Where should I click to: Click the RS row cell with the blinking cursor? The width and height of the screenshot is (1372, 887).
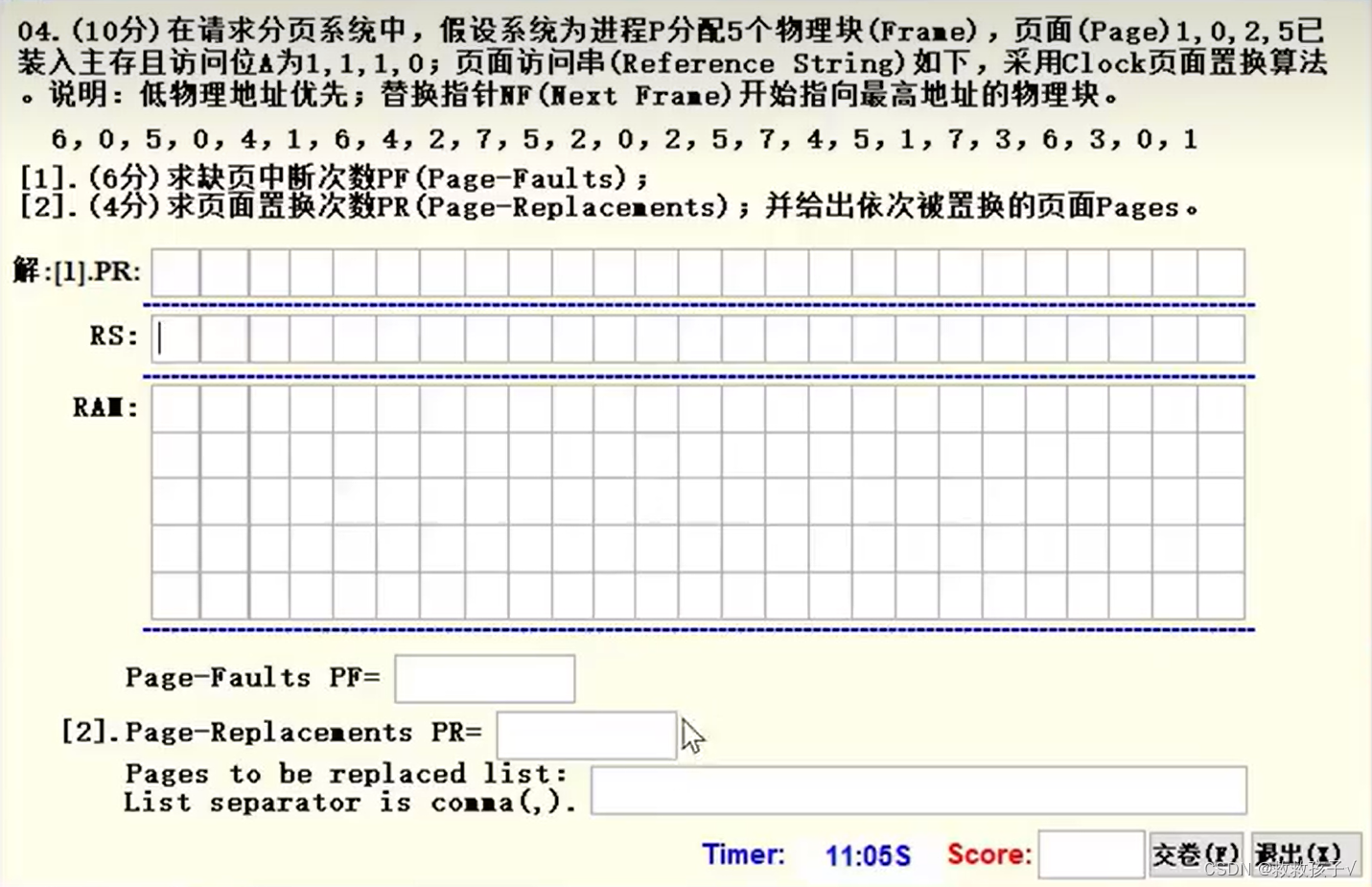click(x=174, y=338)
